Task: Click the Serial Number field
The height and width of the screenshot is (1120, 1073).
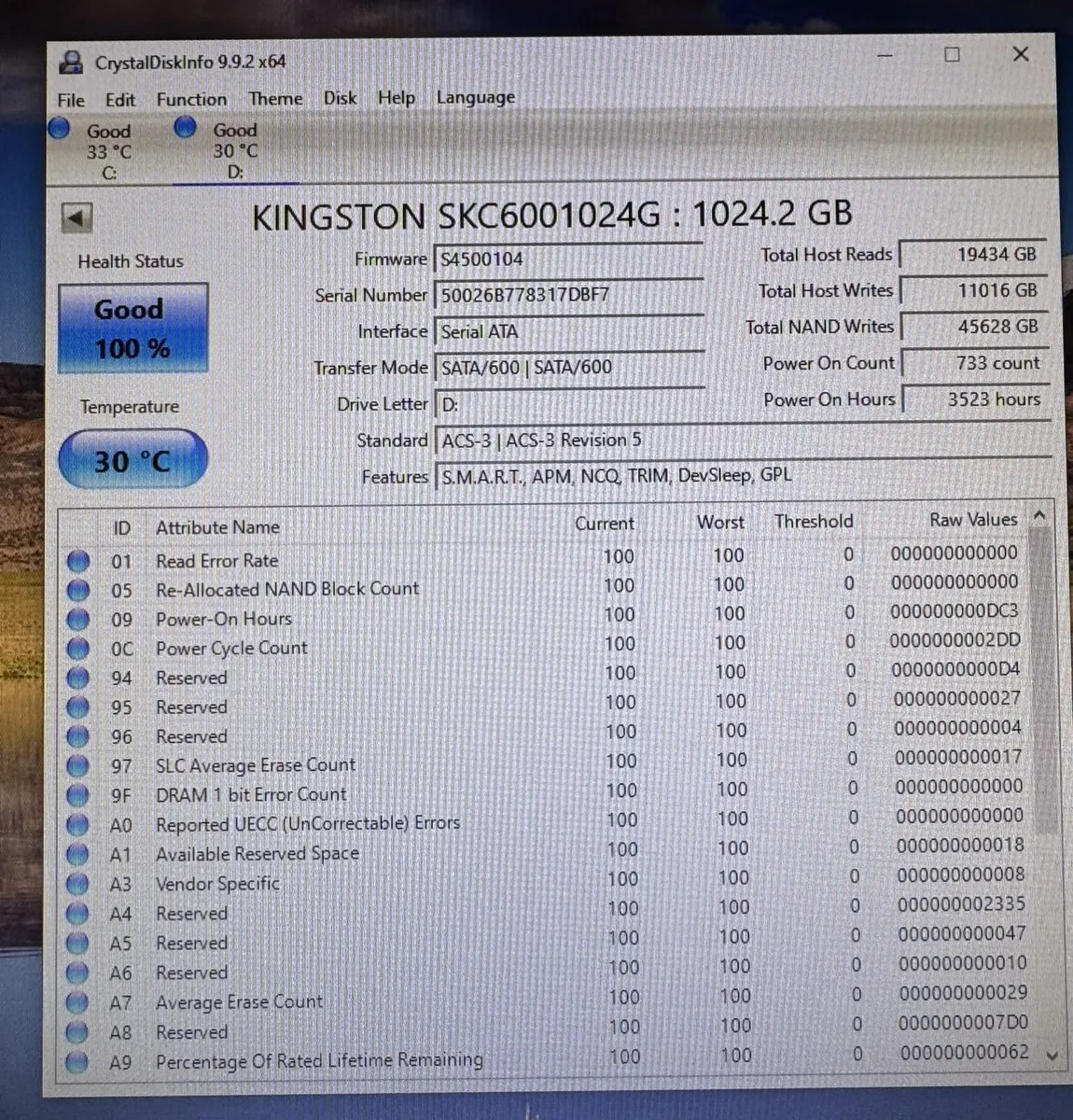Action: click(x=569, y=295)
